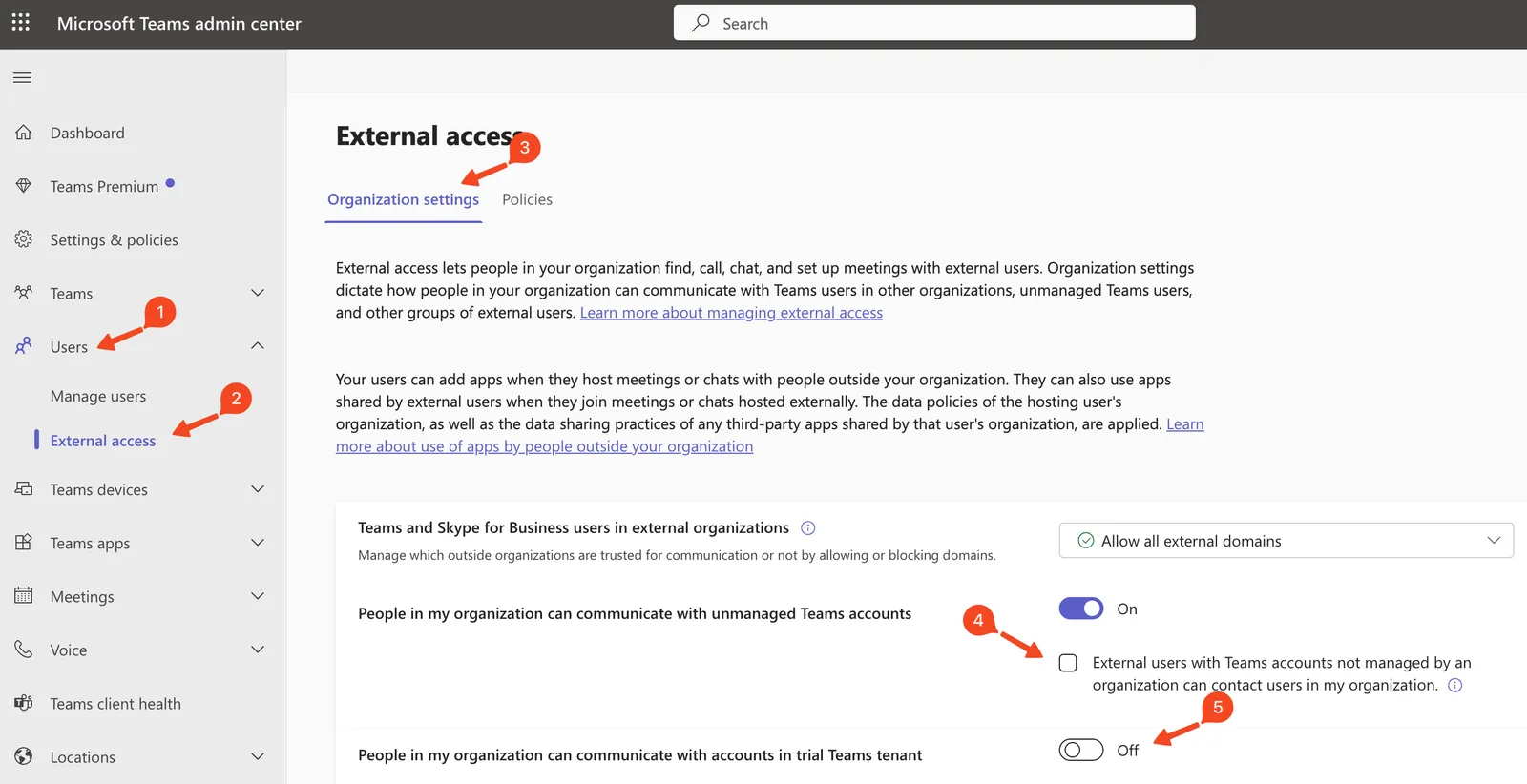Open the Allow all external domains dropdown
Screen dimensions: 1527x784
pyautogui.click(x=1286, y=541)
